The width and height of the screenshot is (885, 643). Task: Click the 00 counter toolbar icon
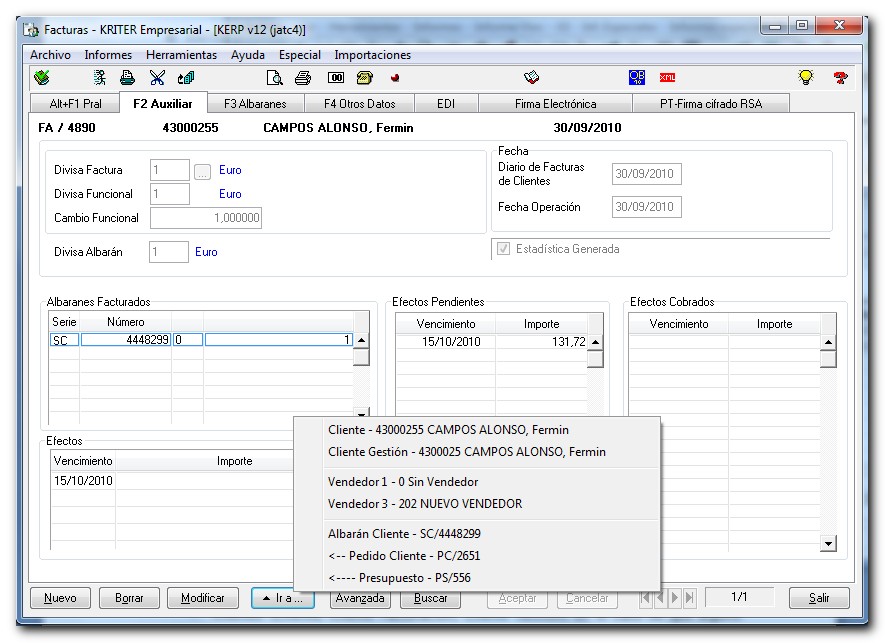336,77
